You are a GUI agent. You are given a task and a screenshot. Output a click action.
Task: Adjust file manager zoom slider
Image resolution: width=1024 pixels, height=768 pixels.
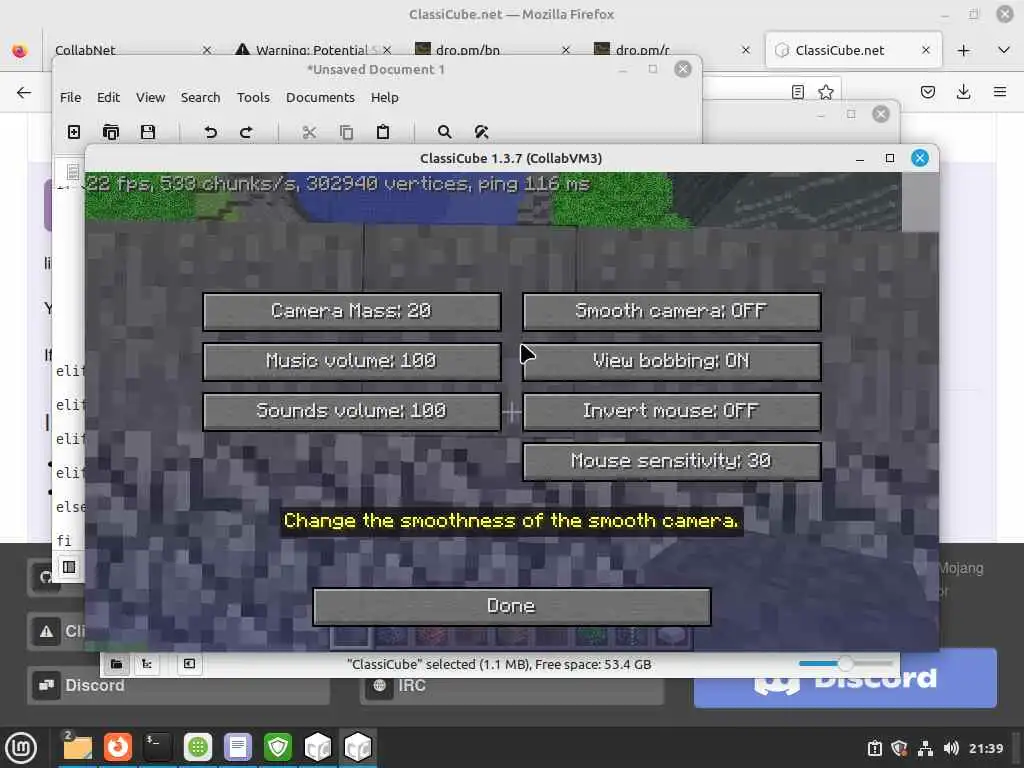(845, 664)
